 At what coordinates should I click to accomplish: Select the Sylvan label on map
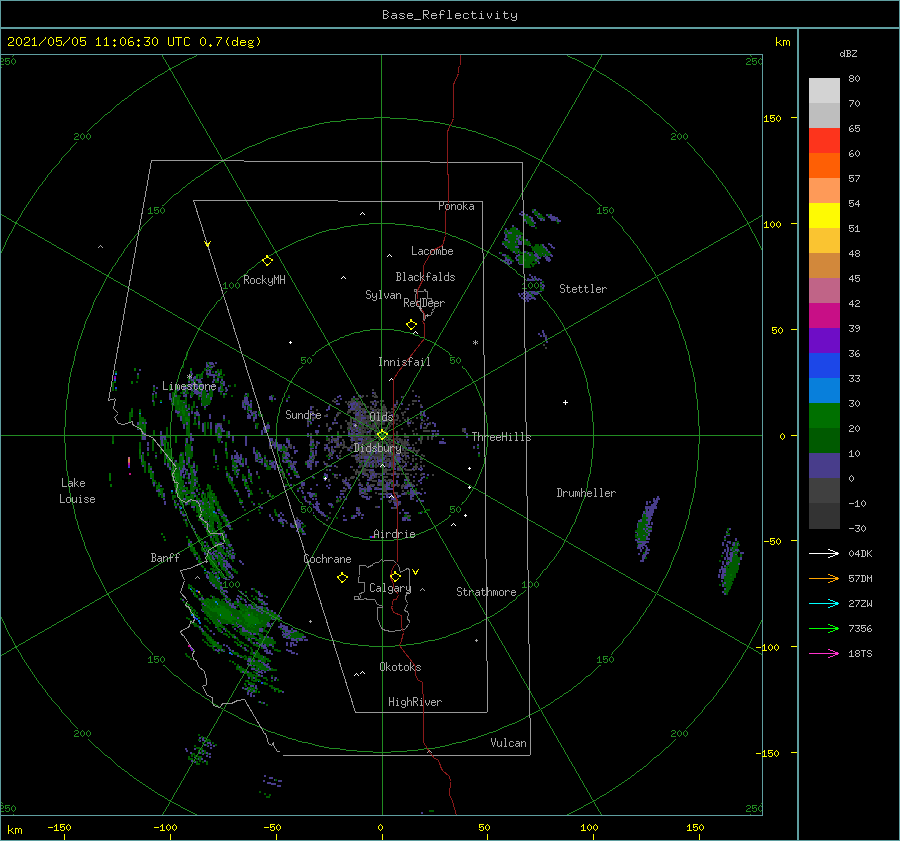coord(383,295)
